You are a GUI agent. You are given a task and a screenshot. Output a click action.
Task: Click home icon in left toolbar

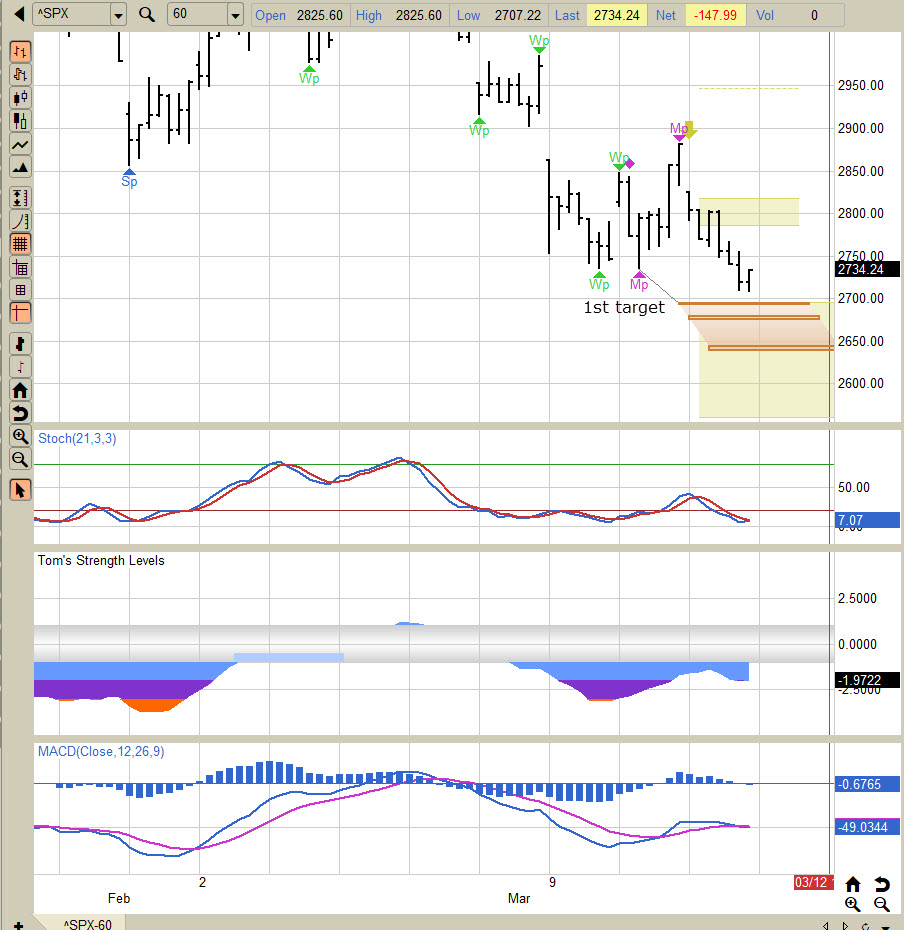click(x=20, y=390)
